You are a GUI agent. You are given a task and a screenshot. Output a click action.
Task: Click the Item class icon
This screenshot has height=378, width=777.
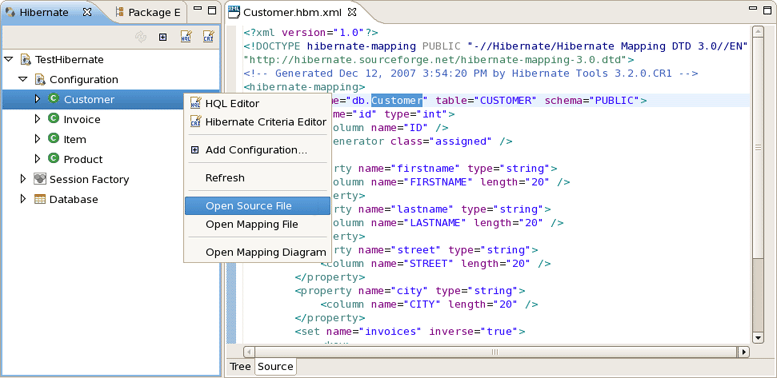pyautogui.click(x=54, y=138)
